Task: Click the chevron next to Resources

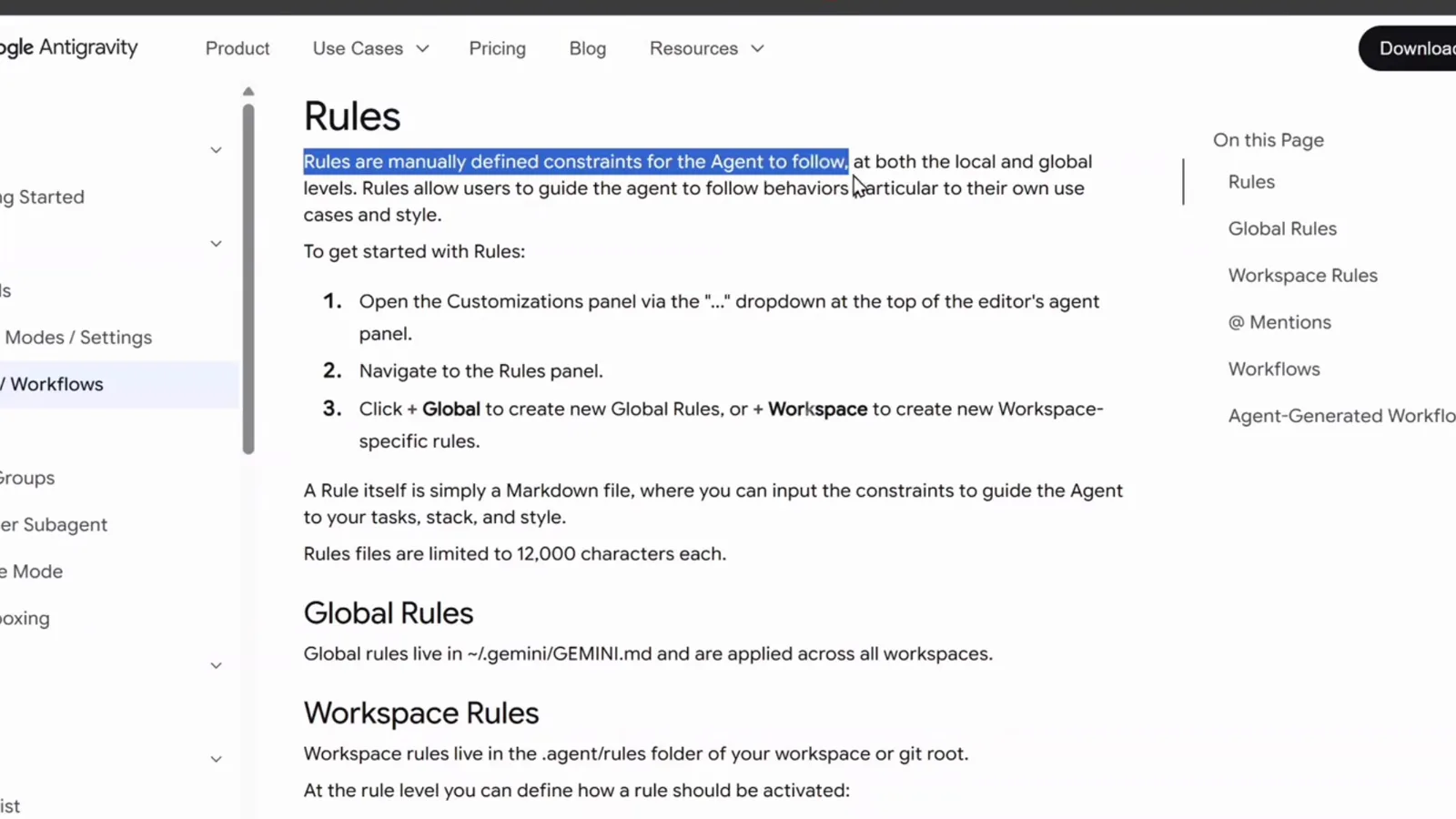Action: click(x=757, y=49)
